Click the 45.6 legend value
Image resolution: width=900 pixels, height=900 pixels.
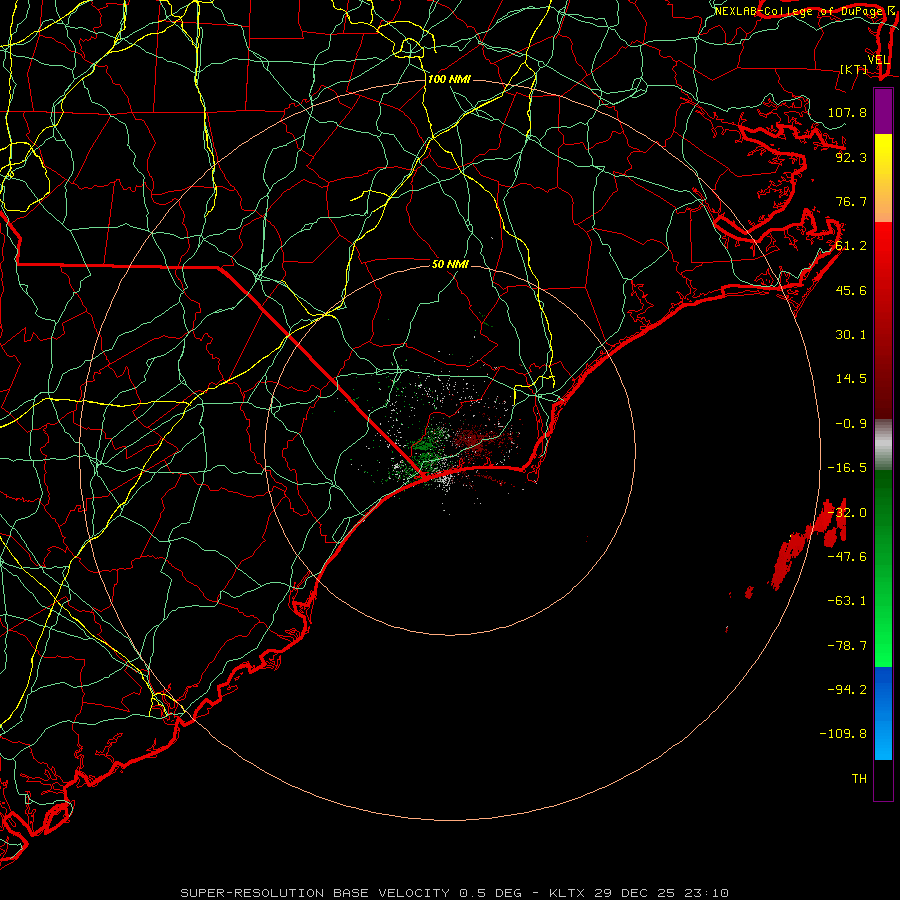pos(851,290)
